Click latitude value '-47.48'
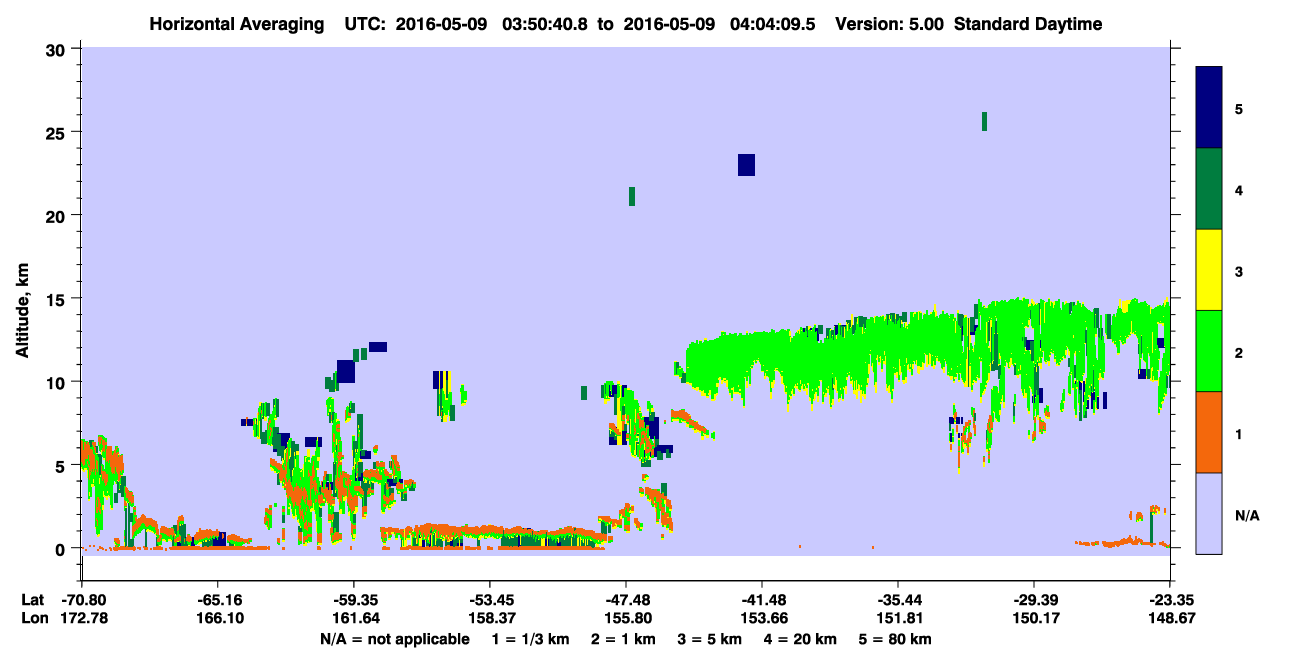 click(x=626, y=600)
